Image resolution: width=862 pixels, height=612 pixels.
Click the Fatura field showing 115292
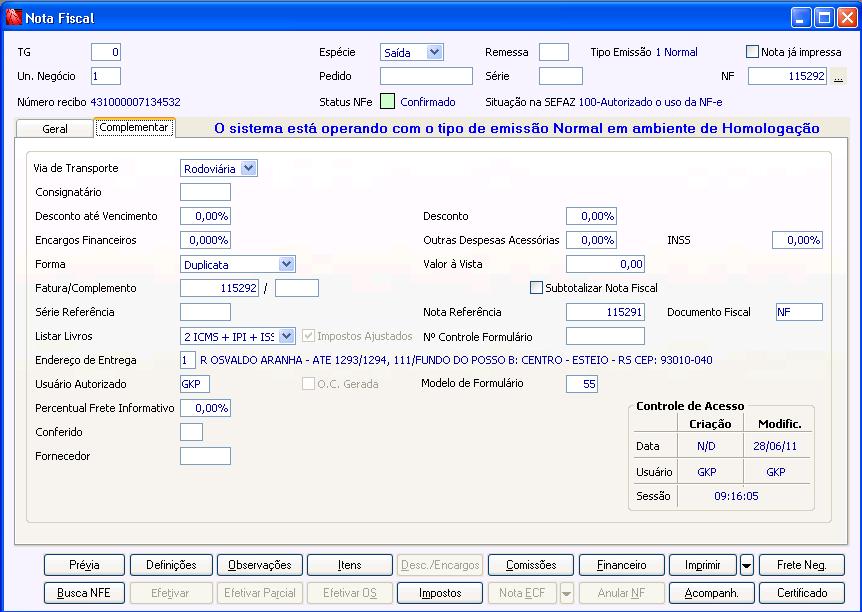[219, 288]
